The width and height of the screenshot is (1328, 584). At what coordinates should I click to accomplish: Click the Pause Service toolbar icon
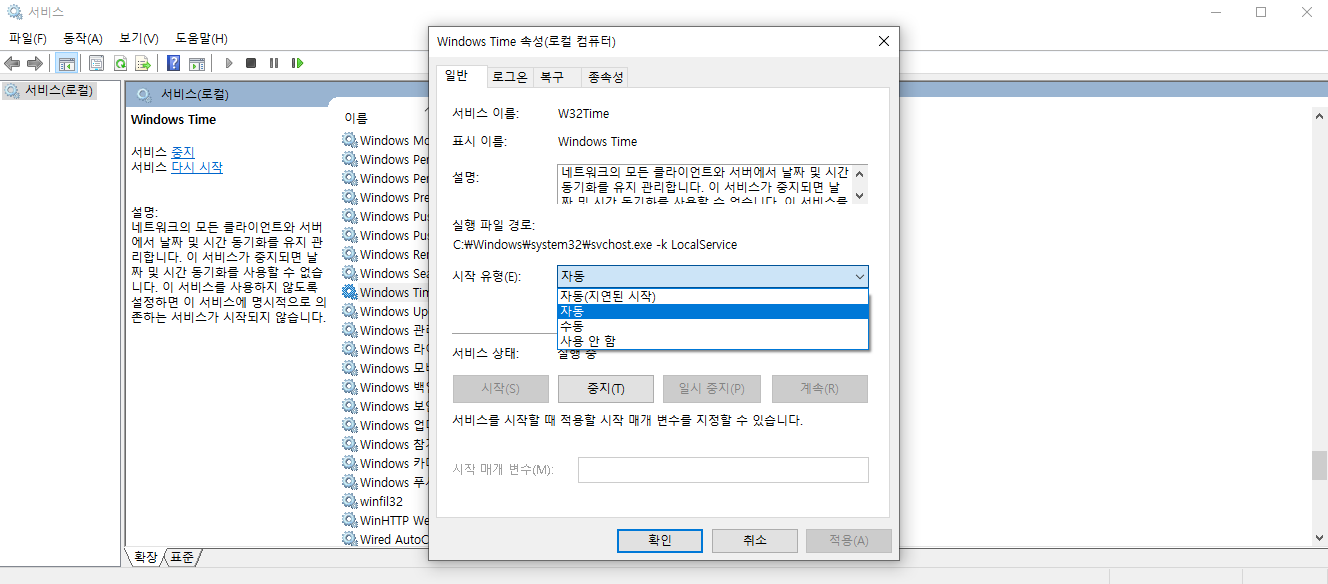pos(274,63)
